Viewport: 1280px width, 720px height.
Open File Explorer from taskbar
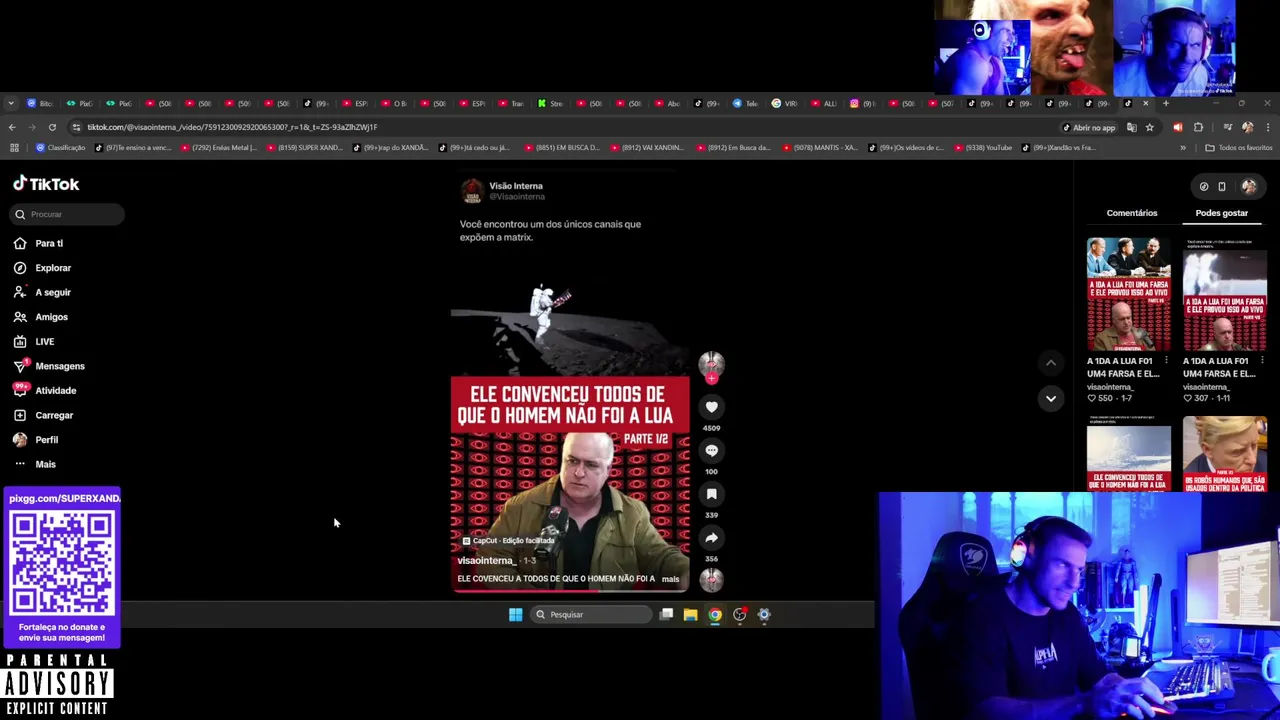[690, 615]
